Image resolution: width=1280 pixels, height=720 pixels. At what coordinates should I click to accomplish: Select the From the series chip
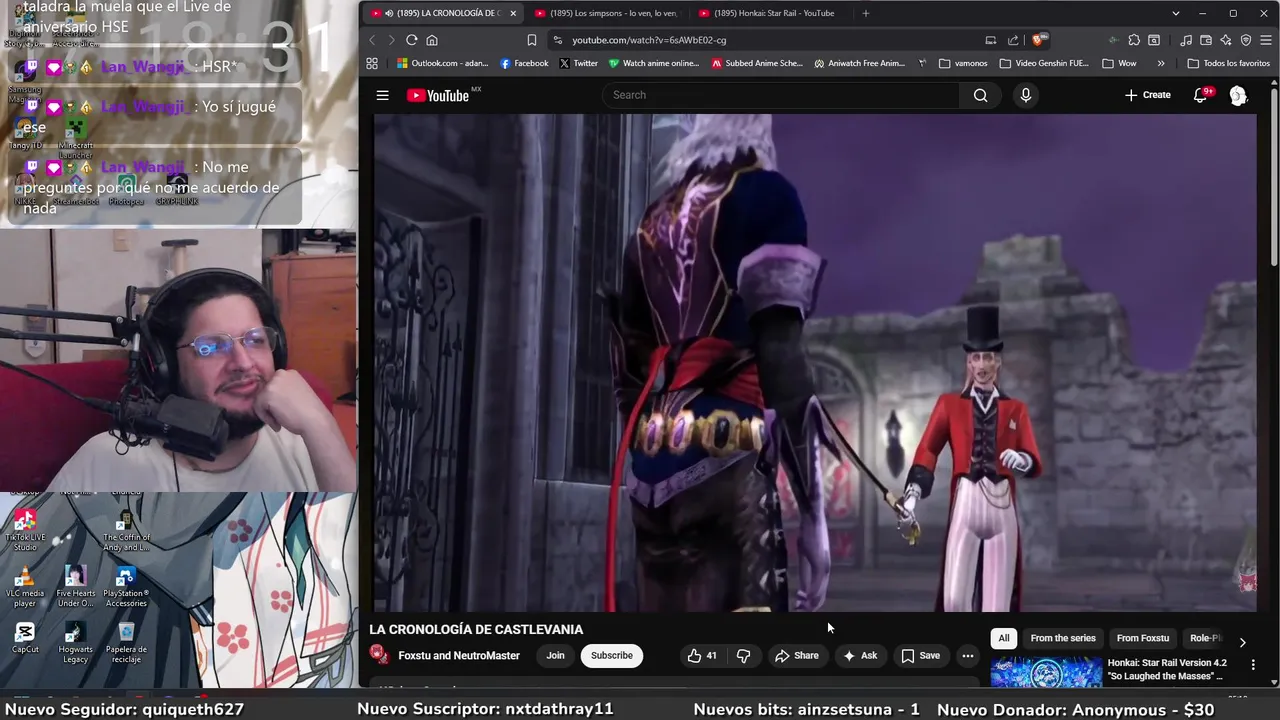point(1063,638)
